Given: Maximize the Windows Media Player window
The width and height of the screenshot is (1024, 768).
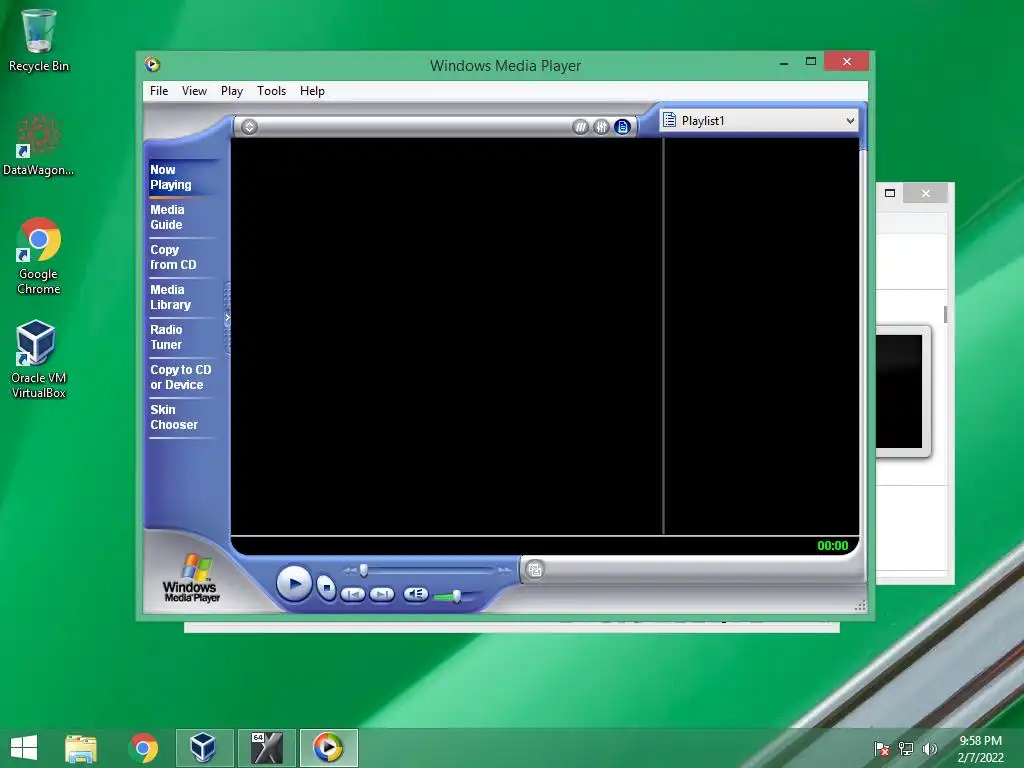Looking at the screenshot, I should [x=810, y=61].
